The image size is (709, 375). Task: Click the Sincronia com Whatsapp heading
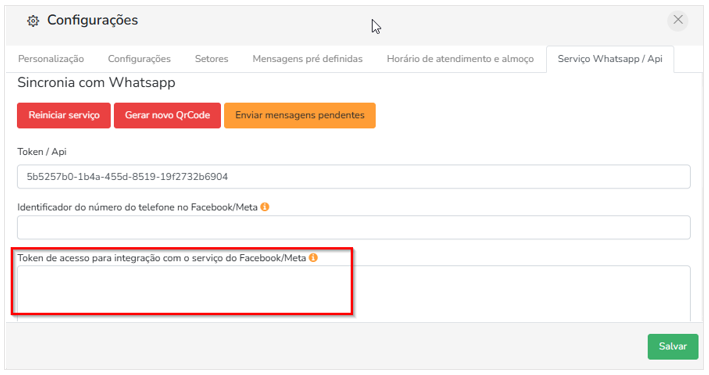(x=96, y=83)
